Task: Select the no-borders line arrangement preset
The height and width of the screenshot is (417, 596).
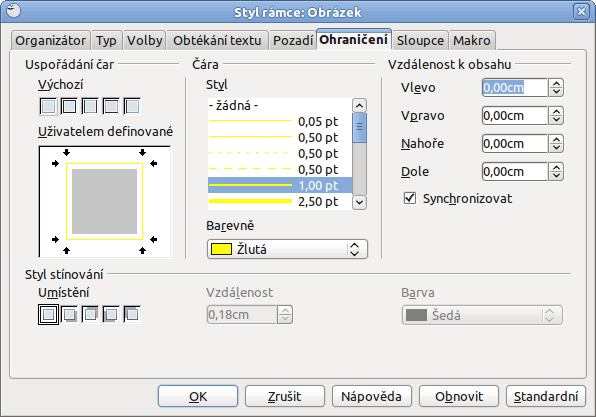Action: (x=48, y=106)
